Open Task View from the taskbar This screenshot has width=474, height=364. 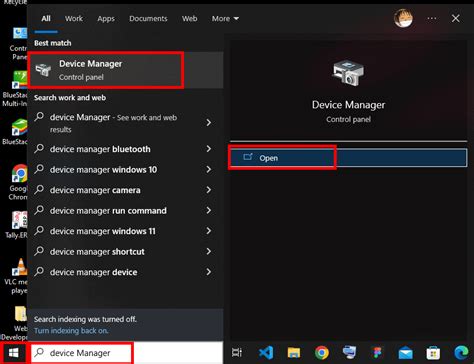[x=237, y=352]
